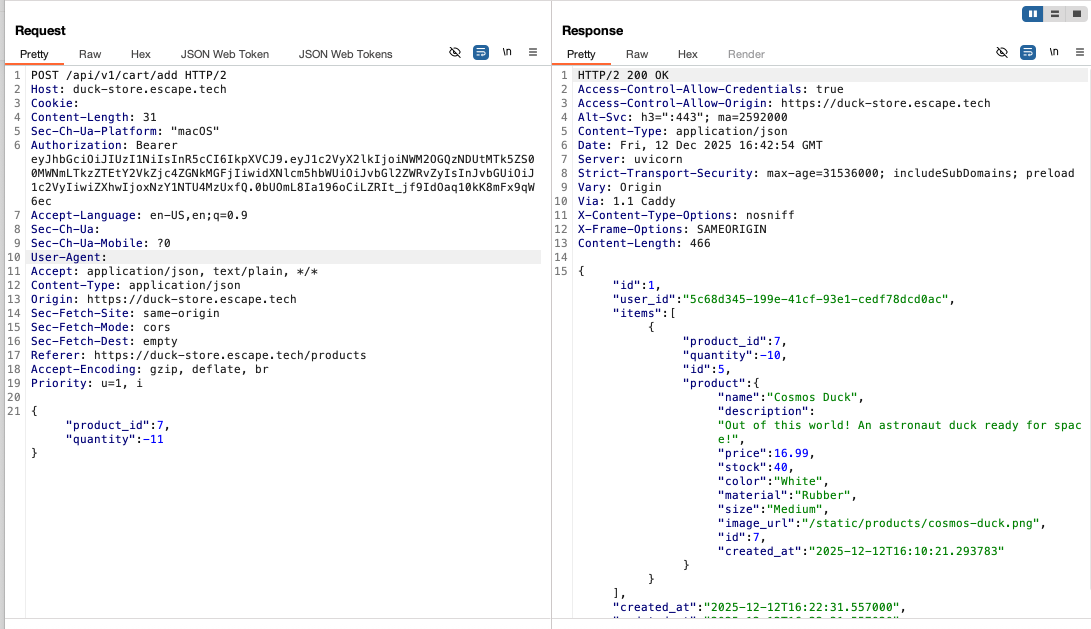Select the Pretty response tab

click(583, 54)
